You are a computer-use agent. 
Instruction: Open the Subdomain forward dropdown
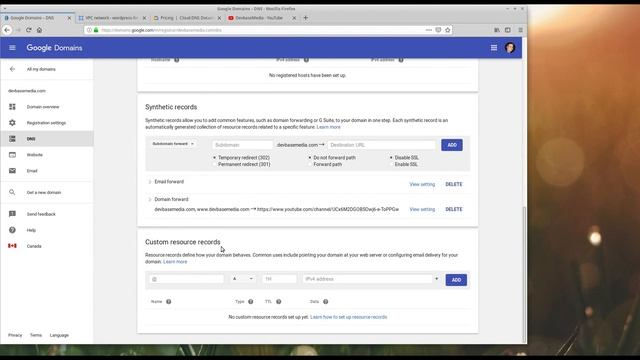[x=173, y=144]
